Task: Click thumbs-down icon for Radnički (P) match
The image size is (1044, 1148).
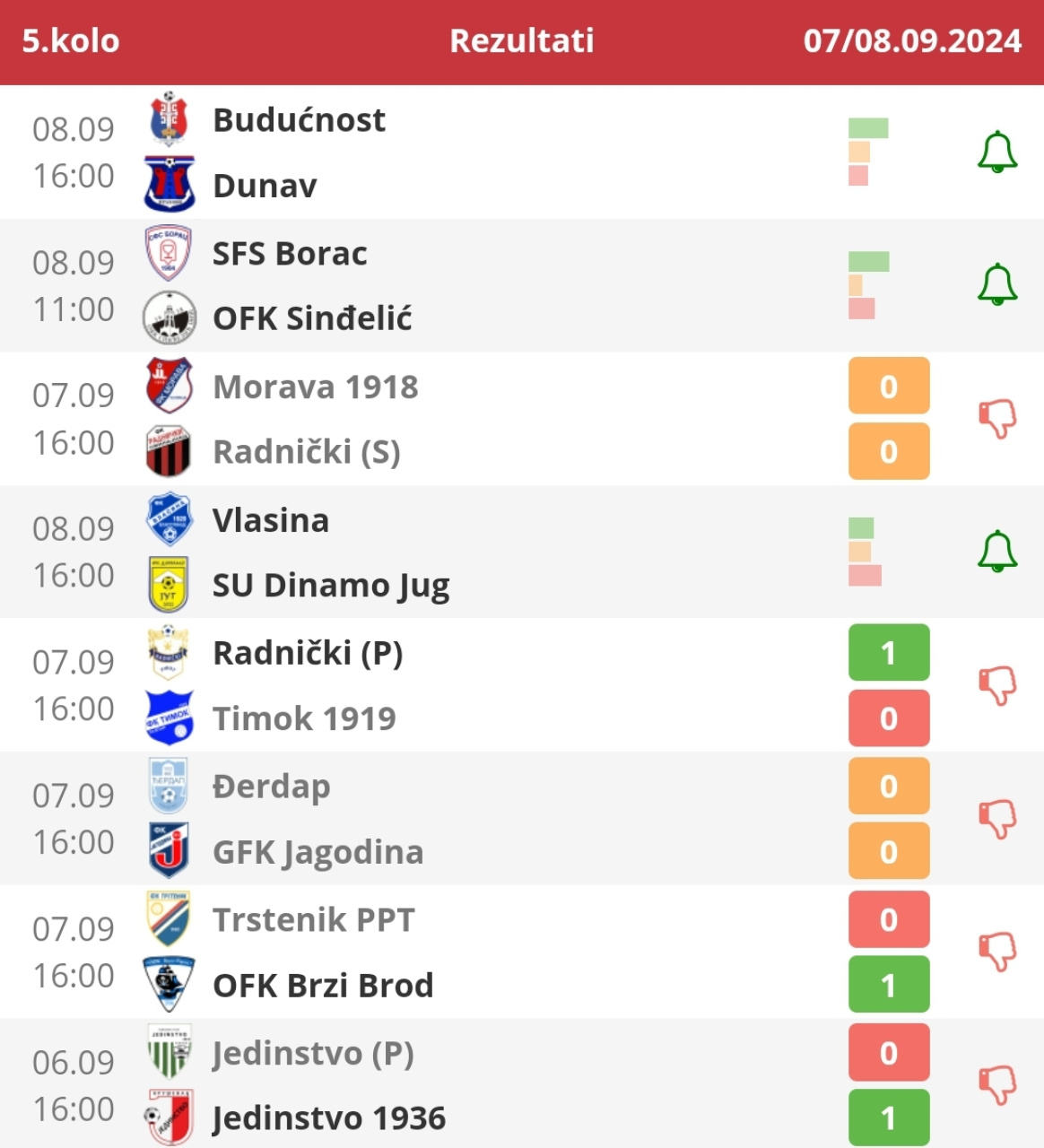Action: (996, 685)
